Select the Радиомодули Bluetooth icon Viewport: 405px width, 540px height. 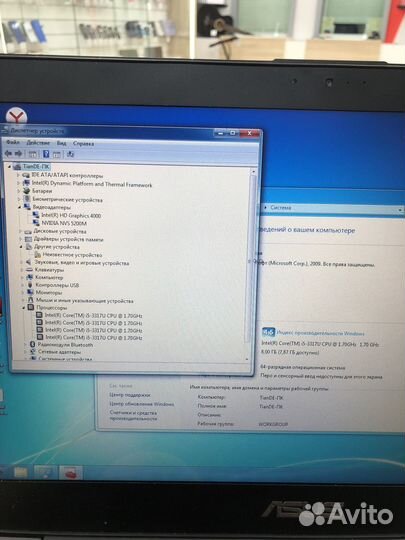click(x=32, y=344)
